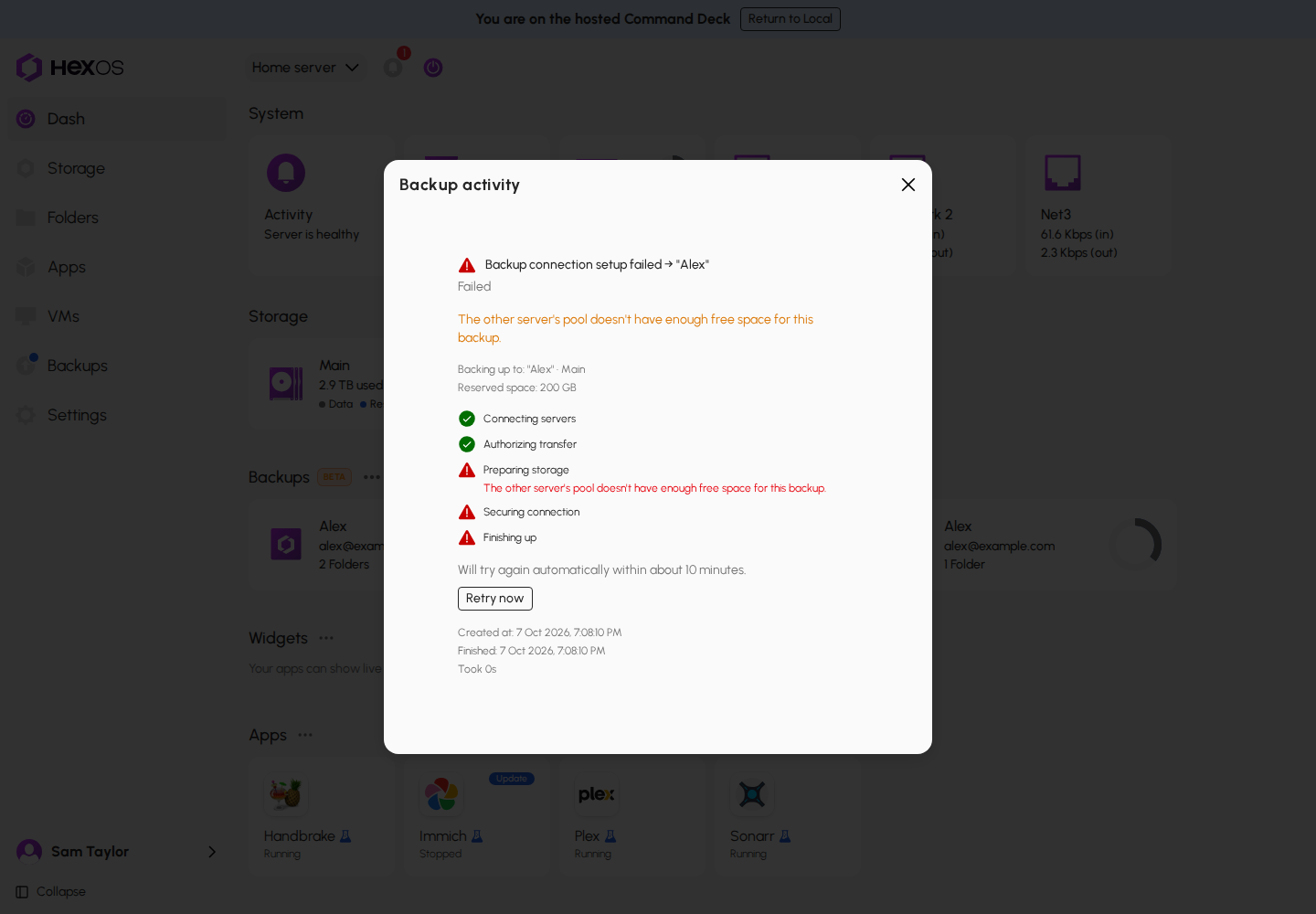
Task: Click the green check beside Authorizing transfer
Action: click(467, 444)
